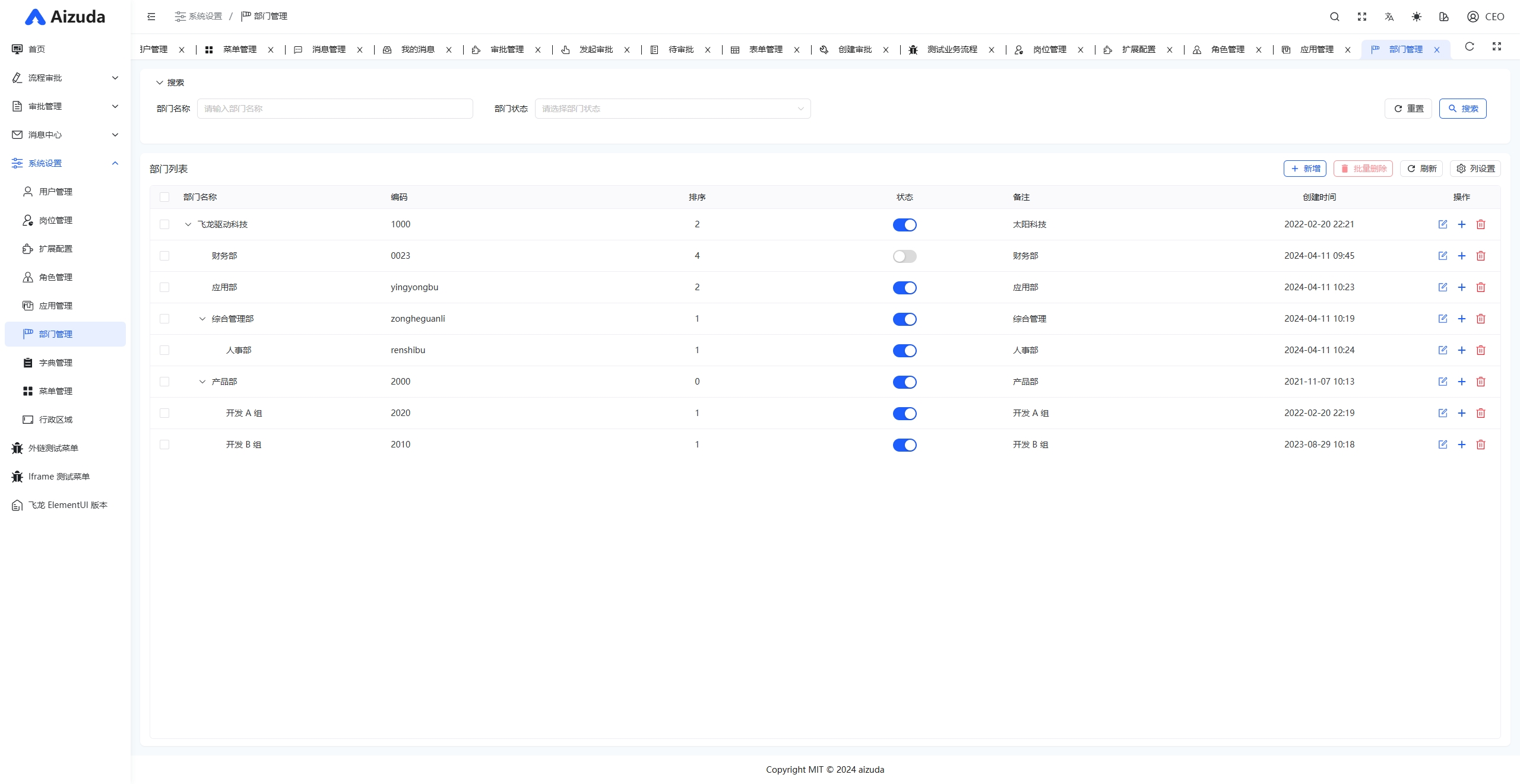This screenshot has width=1520, height=784.
Task: Click the 重置 button
Action: click(x=1408, y=109)
